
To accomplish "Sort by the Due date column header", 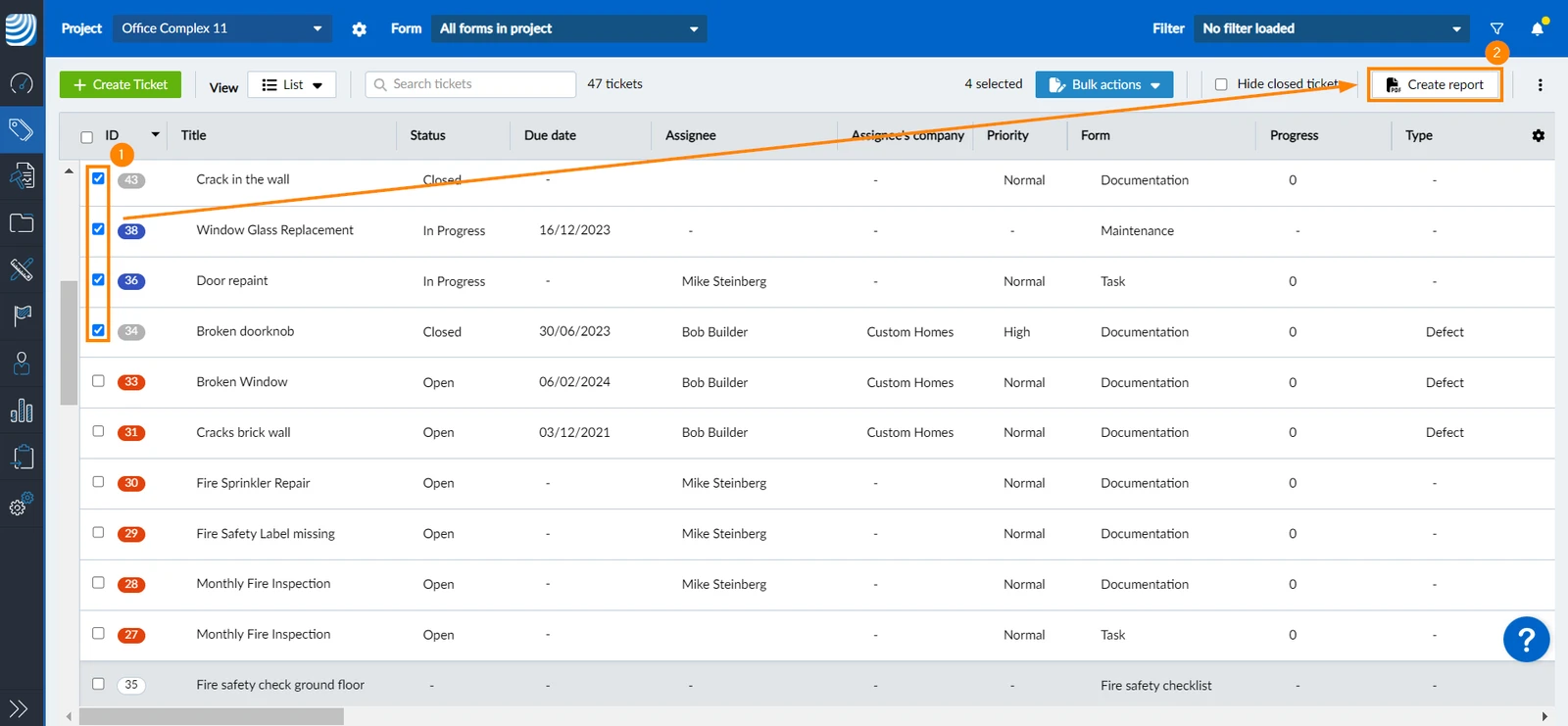I will coord(550,135).
